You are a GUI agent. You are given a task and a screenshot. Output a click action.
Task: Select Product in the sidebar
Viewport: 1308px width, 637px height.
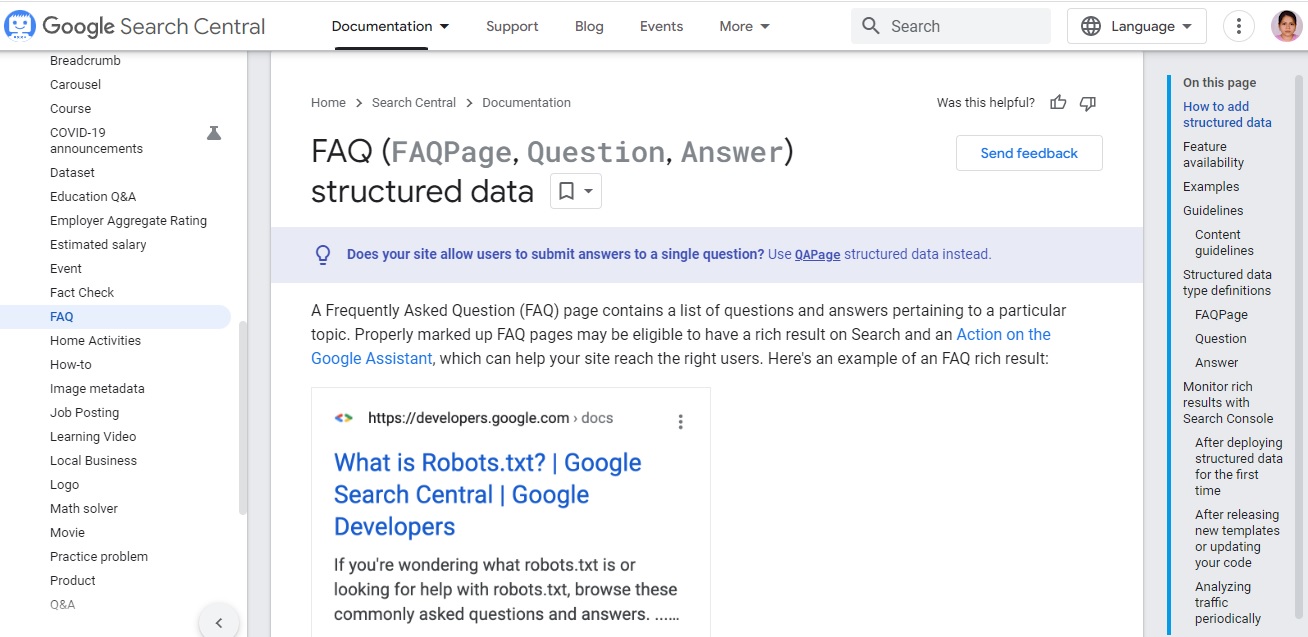click(73, 581)
